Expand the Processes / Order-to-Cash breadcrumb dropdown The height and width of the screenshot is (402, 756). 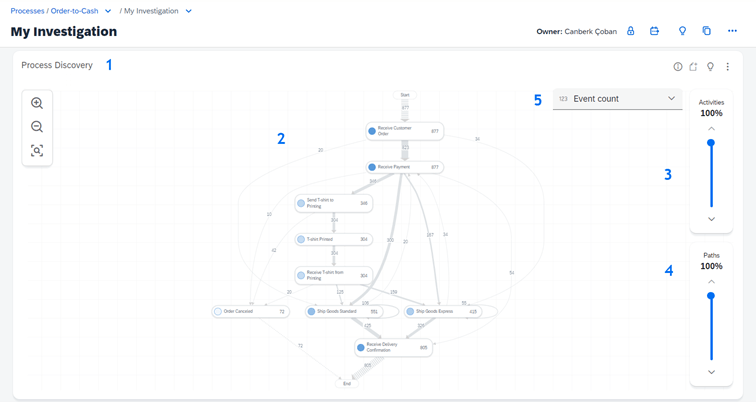108,11
